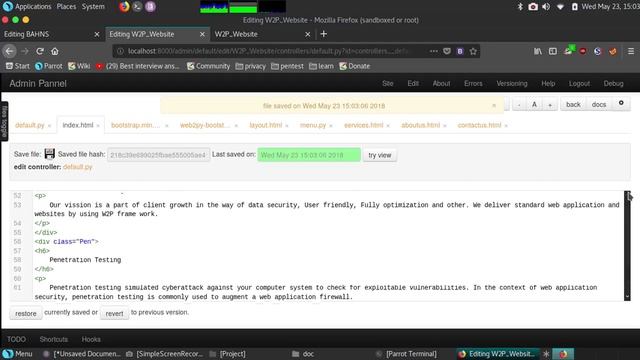Decrease font size with minus button
This screenshot has height=360, width=640.
[519, 105]
